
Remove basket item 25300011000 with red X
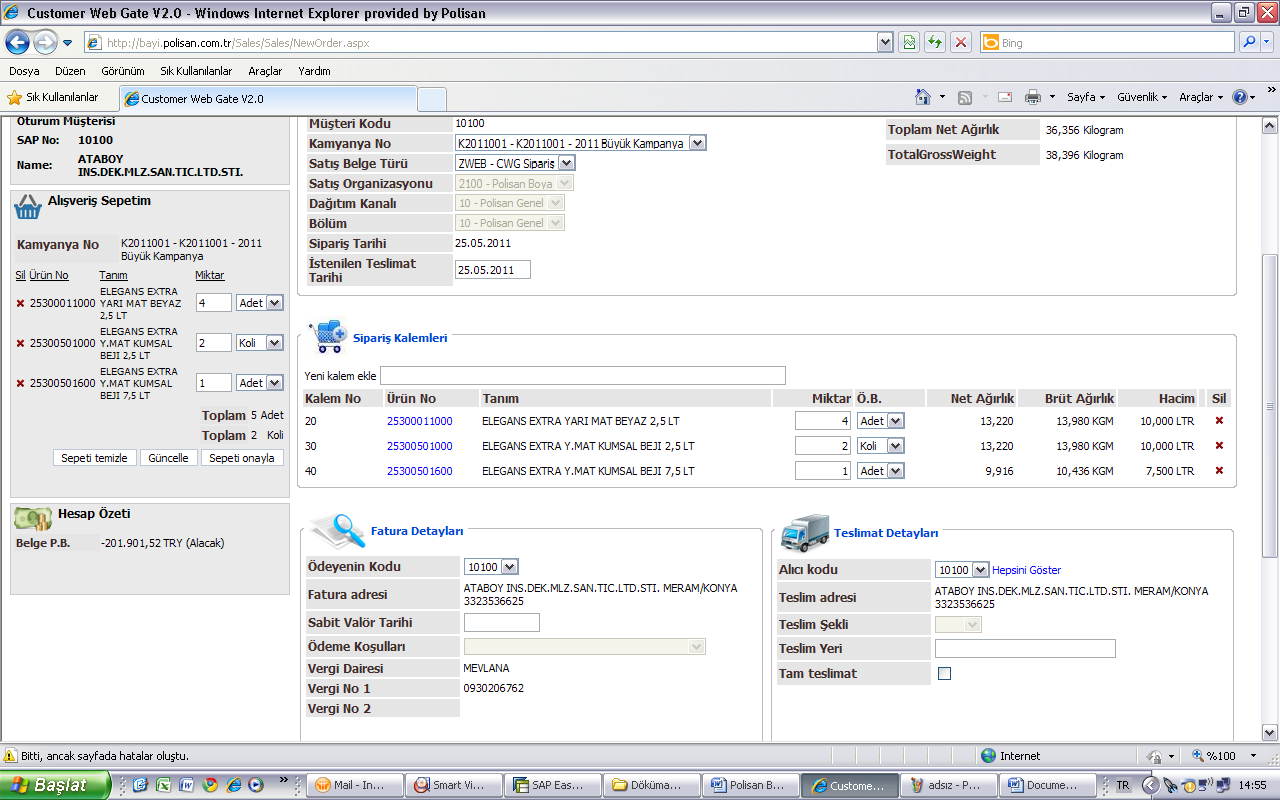coord(21,303)
